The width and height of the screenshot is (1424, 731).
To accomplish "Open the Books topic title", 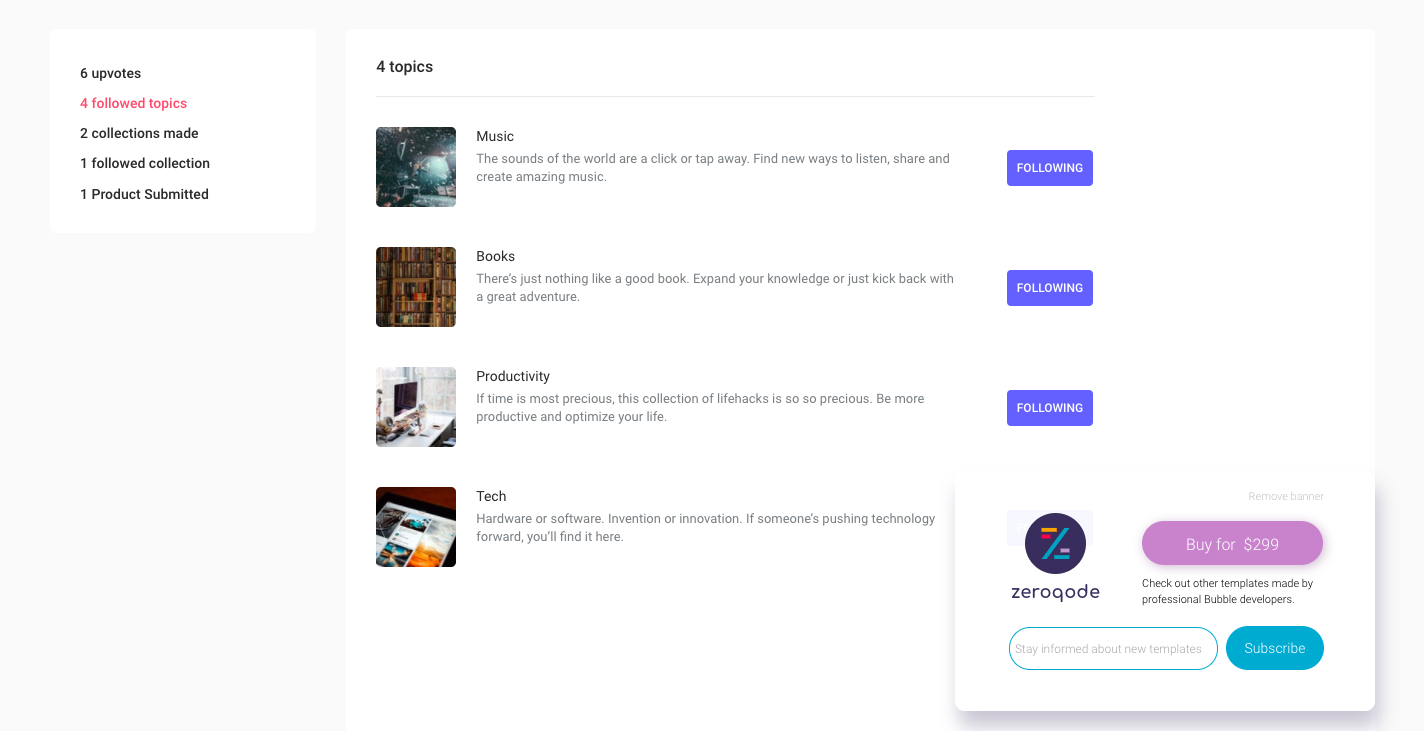I will tap(496, 256).
